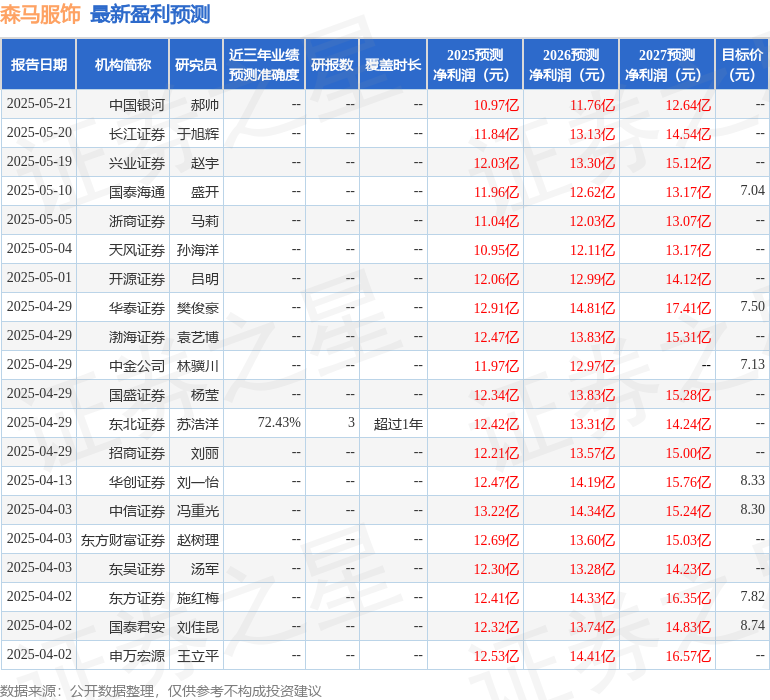Click the 2025预测净利润 column header
Image resolution: width=770 pixels, height=700 pixels.
point(475,64)
